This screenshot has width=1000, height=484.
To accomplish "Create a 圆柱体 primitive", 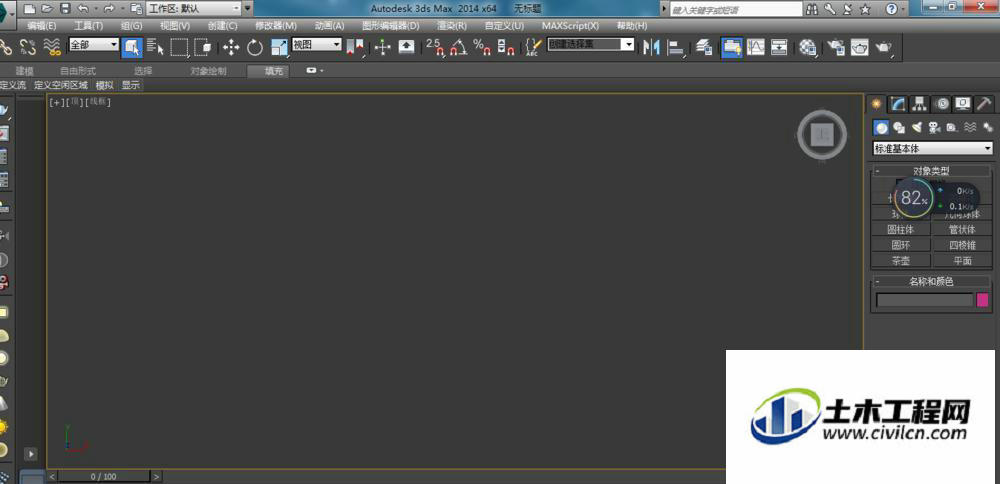I will pyautogui.click(x=901, y=230).
